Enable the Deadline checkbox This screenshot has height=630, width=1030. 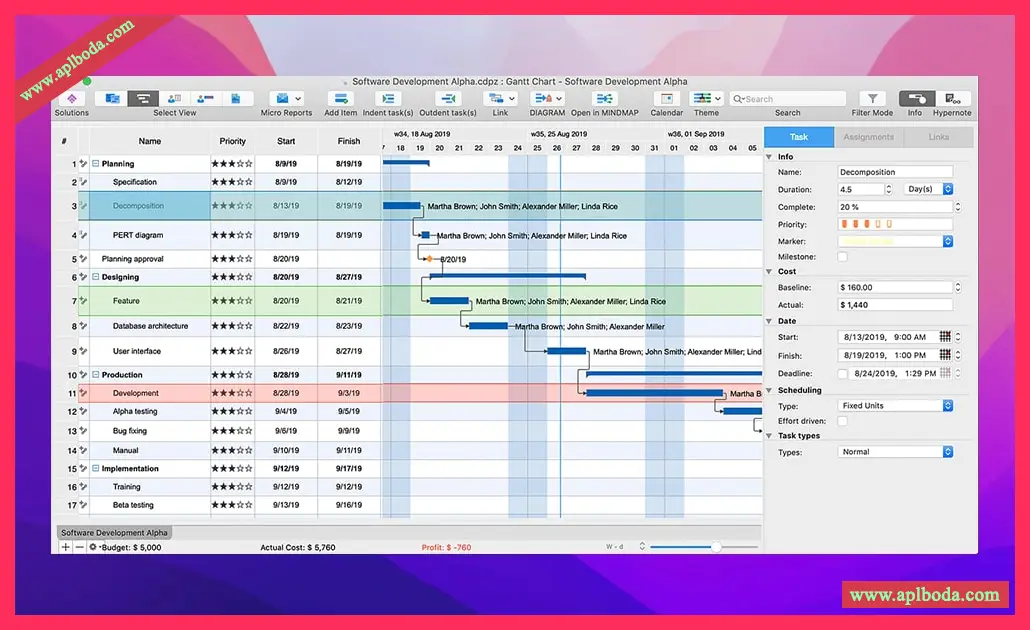click(x=842, y=373)
